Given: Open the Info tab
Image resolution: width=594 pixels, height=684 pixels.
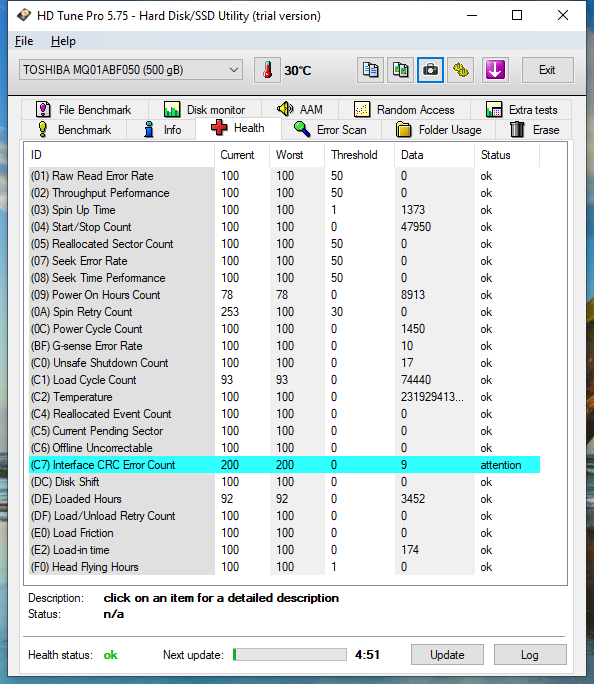Looking at the screenshot, I should tap(162, 130).
